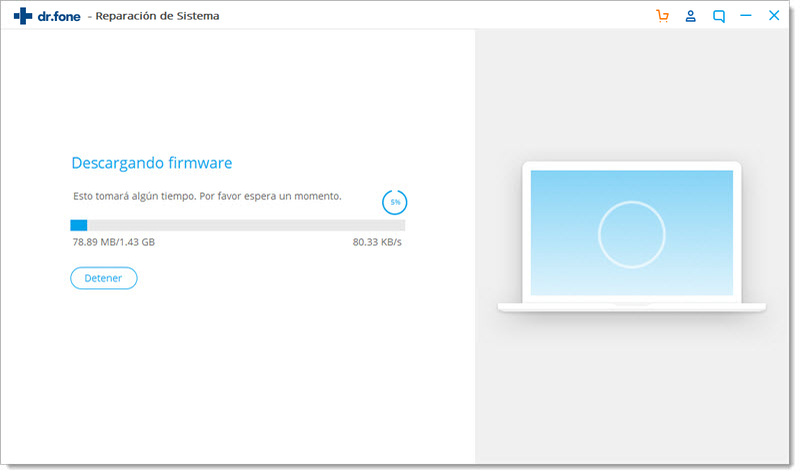800x475 pixels.
Task: Click the 'Descargando firmware' heading
Action: tap(152, 163)
